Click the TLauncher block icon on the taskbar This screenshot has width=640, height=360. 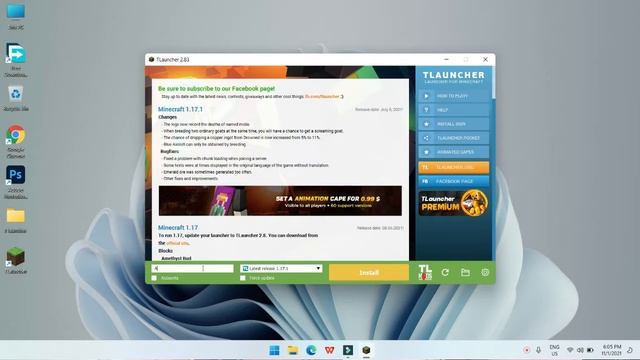click(366, 350)
